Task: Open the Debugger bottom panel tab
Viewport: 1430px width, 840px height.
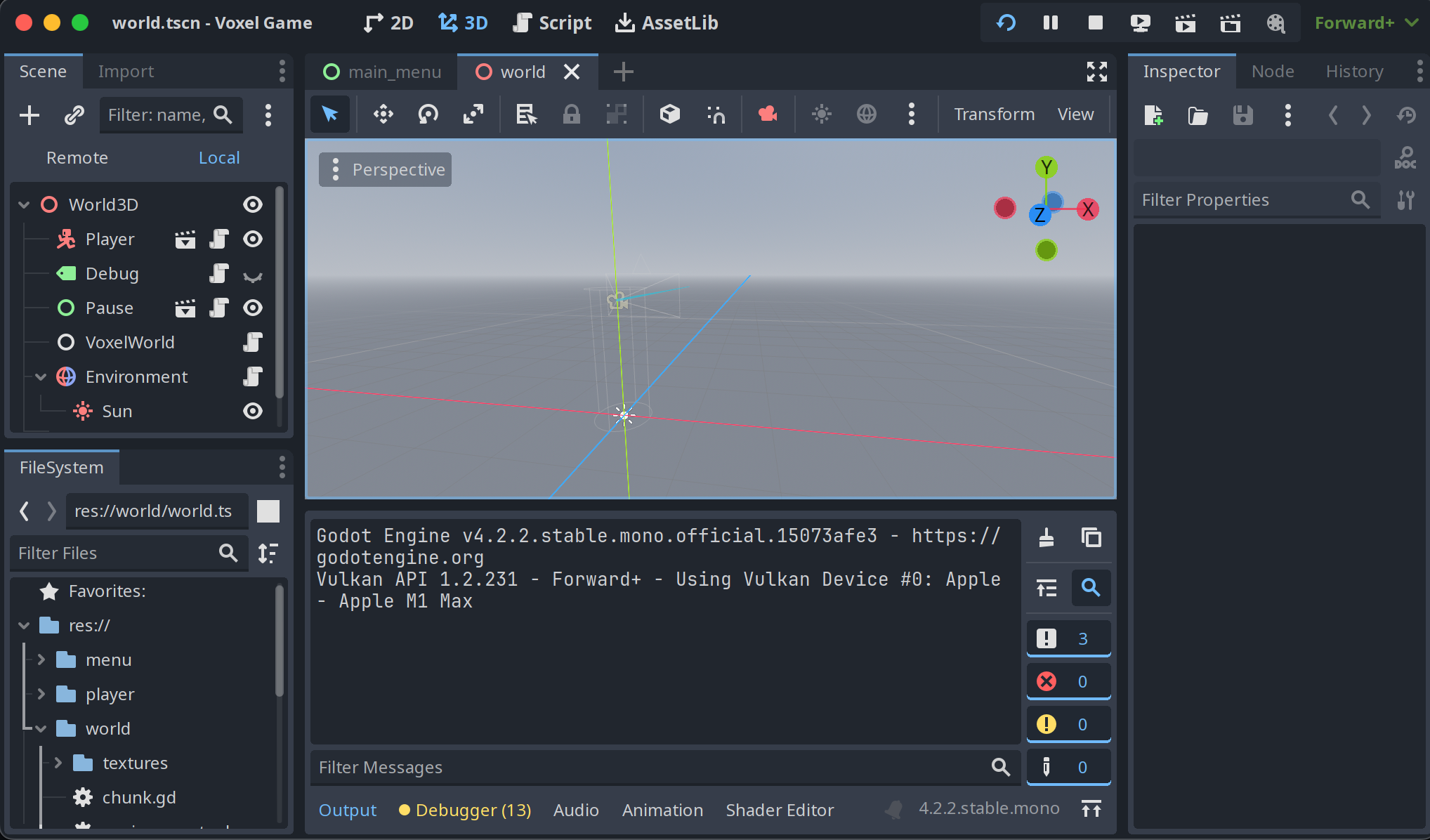Action: pyautogui.click(x=466, y=810)
